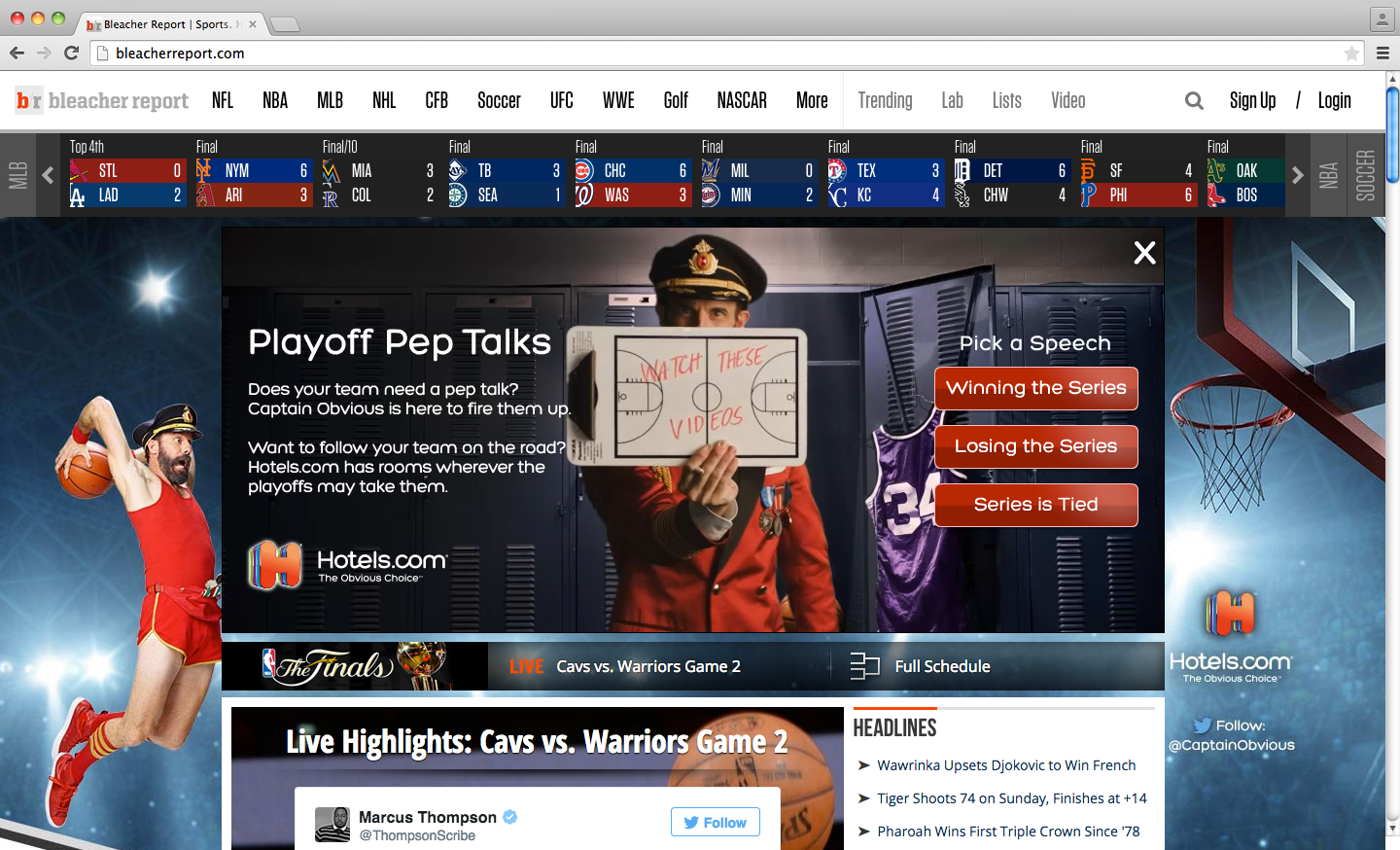Click the PHI Phillies team logo
The height and width of the screenshot is (850, 1400).
pyautogui.click(x=1089, y=195)
